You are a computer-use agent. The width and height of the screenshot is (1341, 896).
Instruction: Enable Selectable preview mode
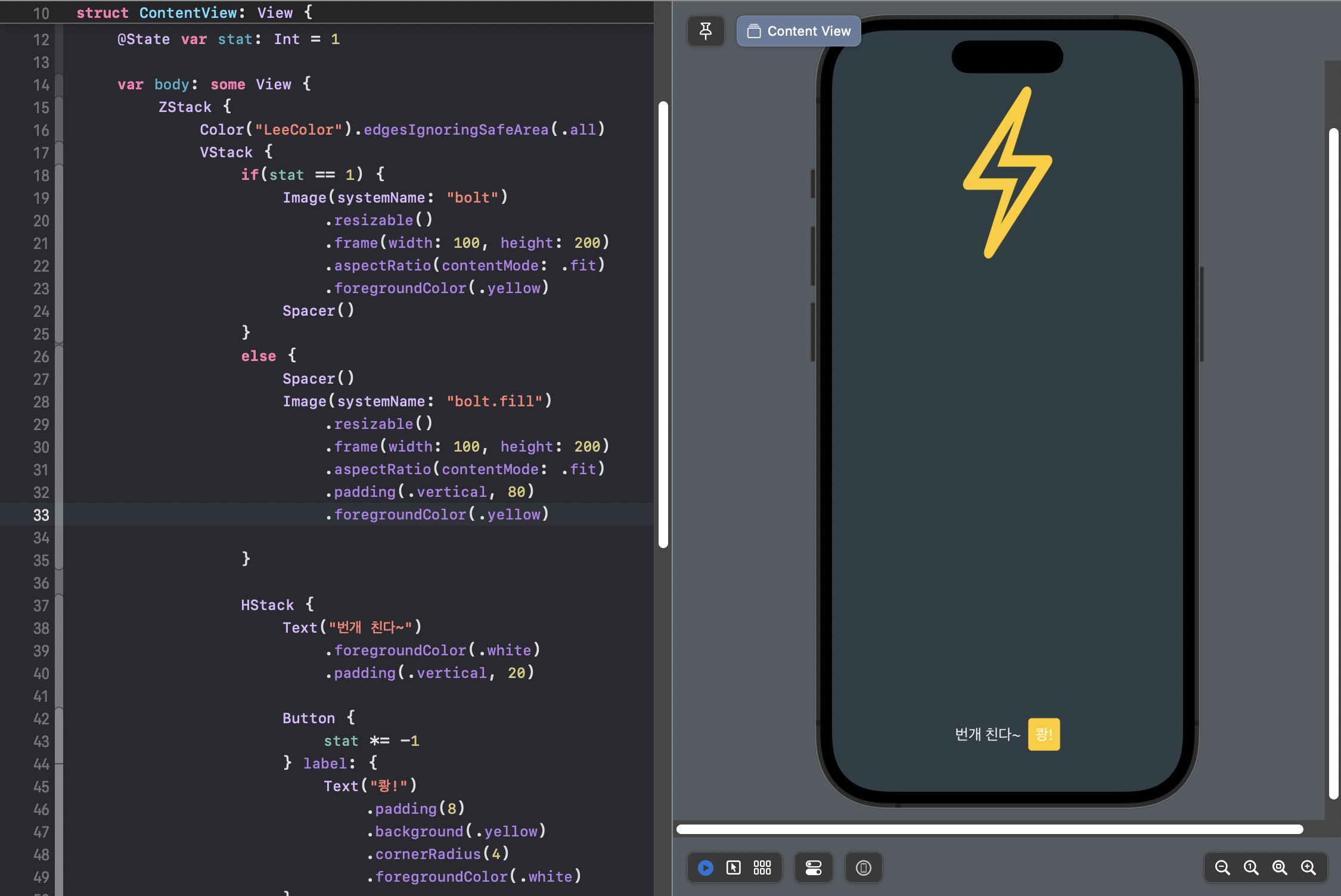[x=734, y=867]
